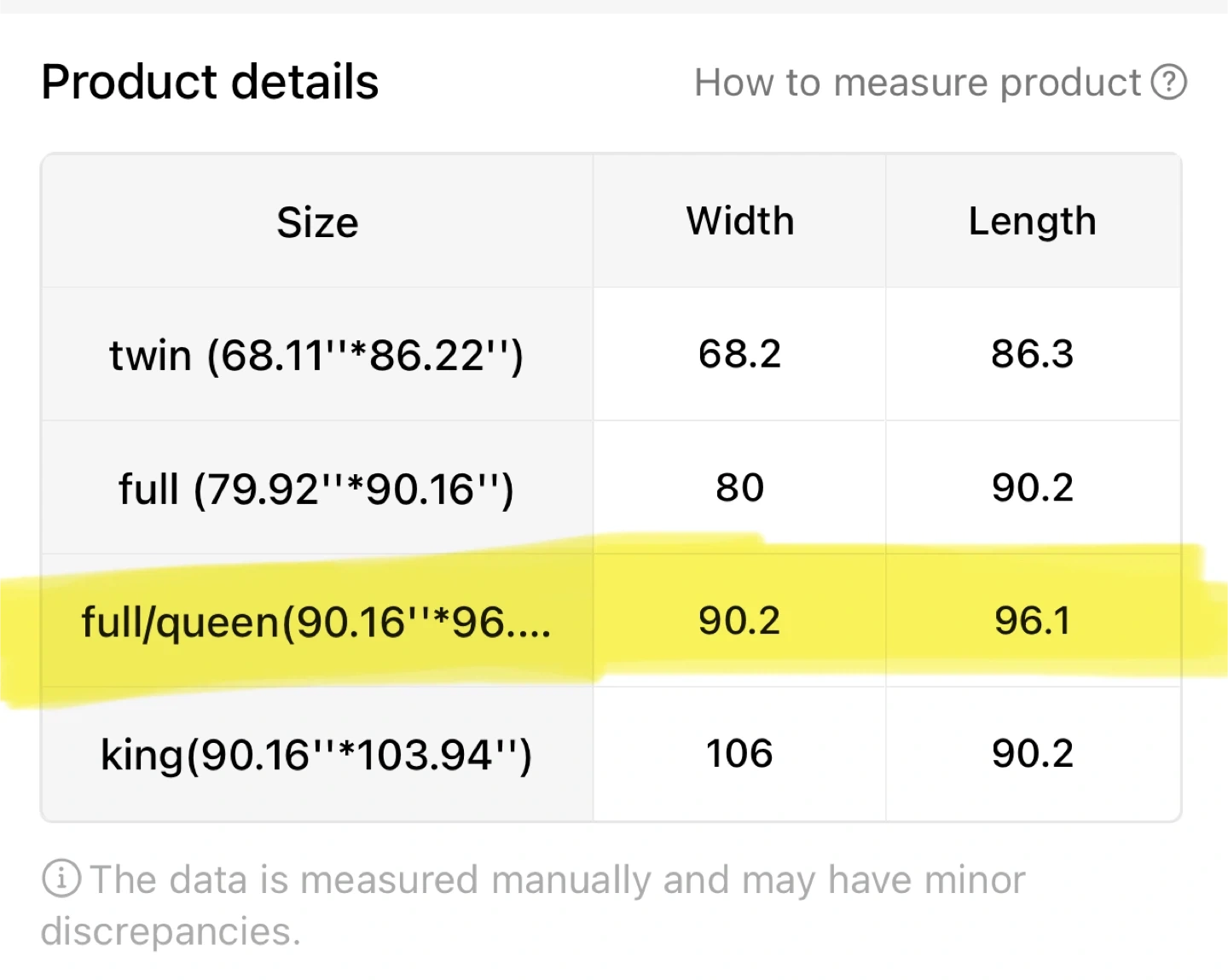Select the Product details heading
The image size is (1228, 980).
(210, 82)
